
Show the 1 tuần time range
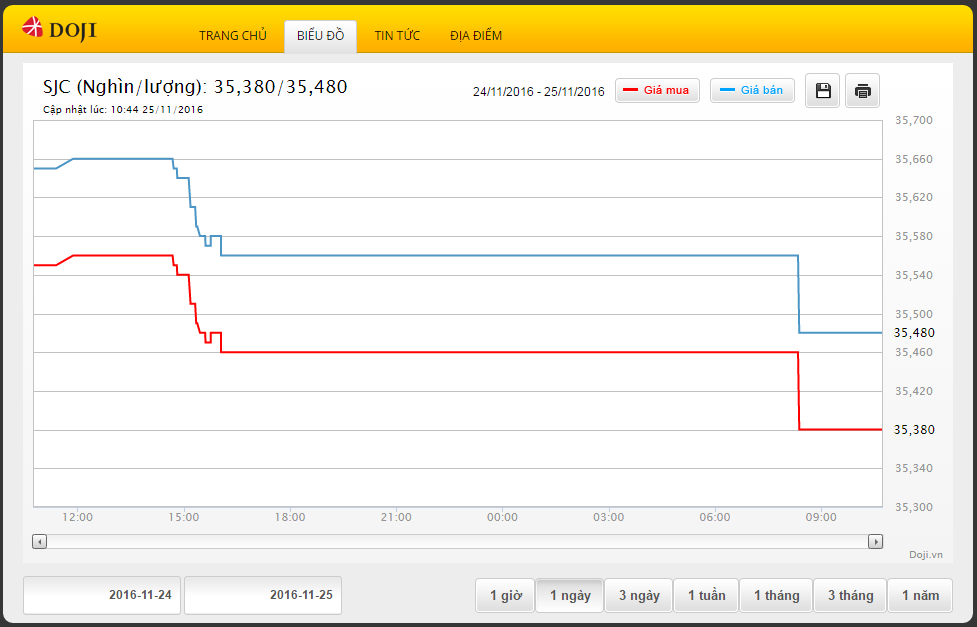707,596
